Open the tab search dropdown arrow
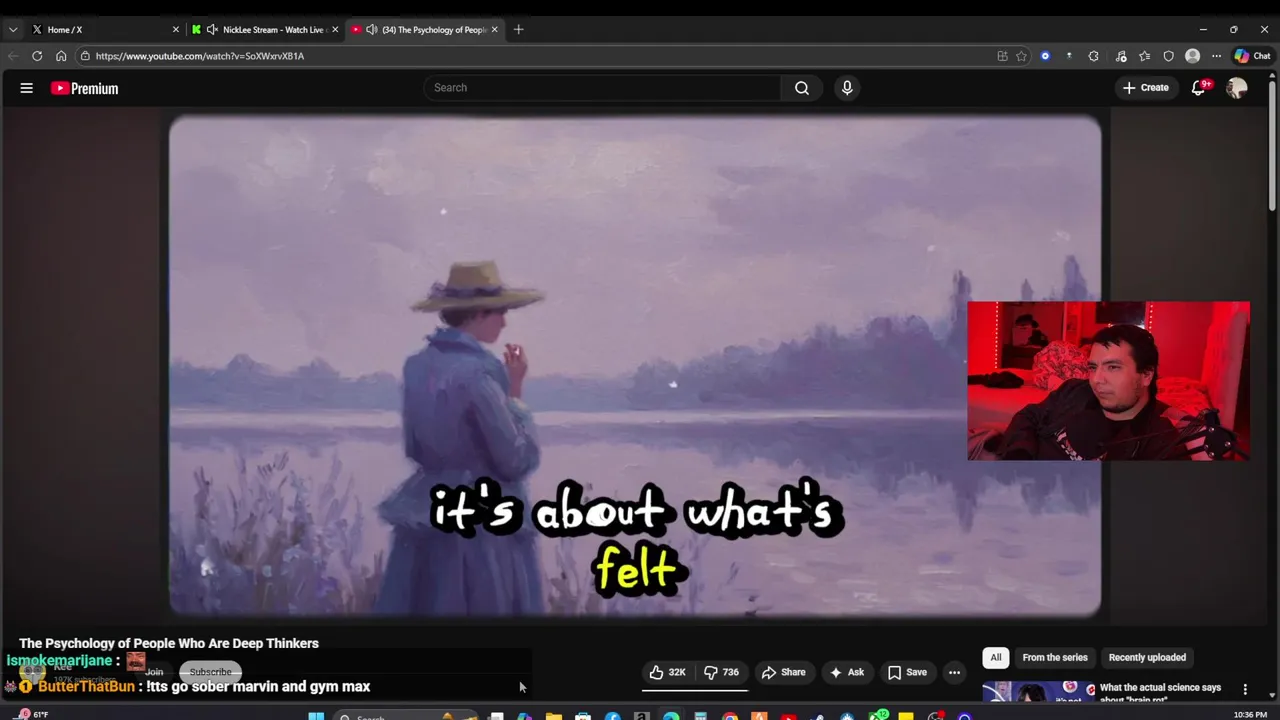 point(13,30)
